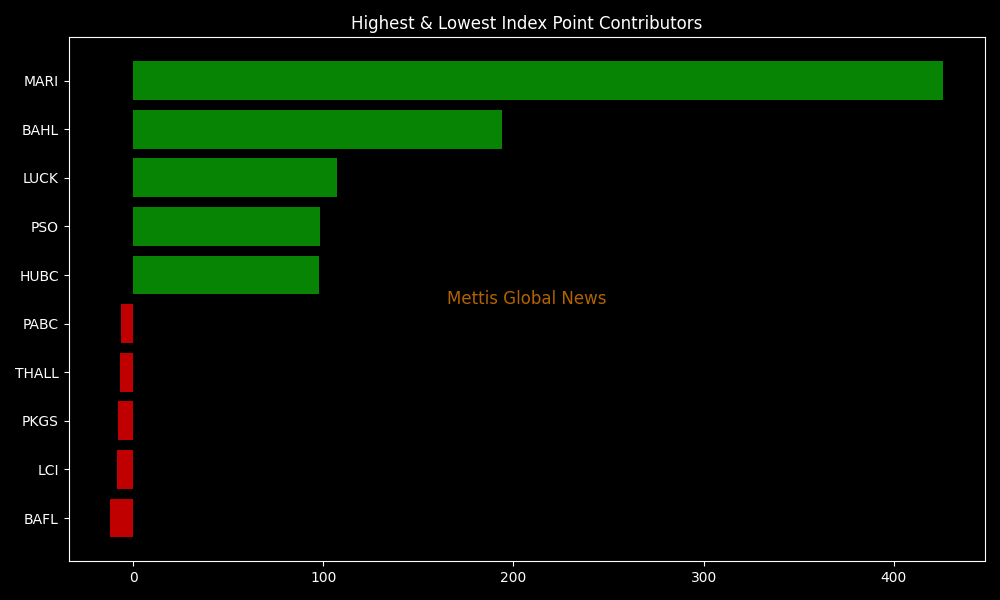Click the 0 x-axis tick label
Viewport: 1000px width, 600px height.
[x=134, y=578]
